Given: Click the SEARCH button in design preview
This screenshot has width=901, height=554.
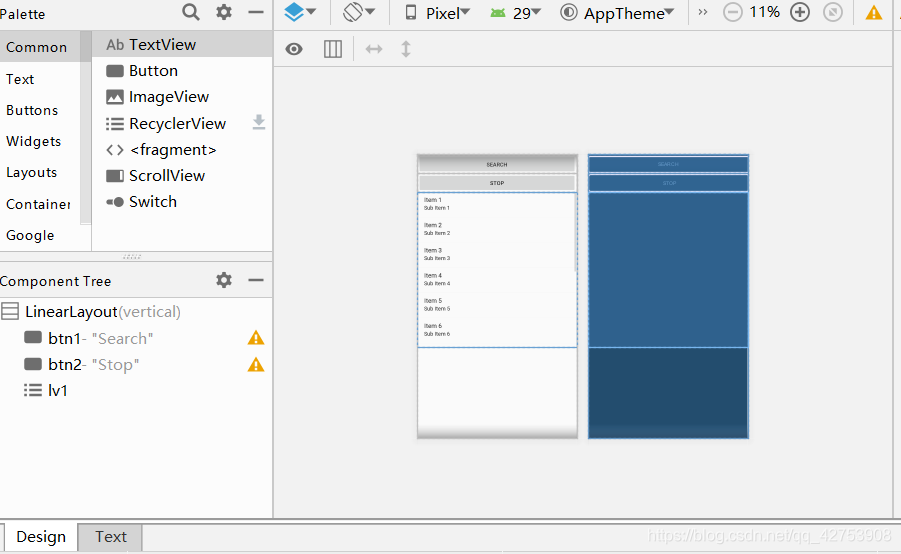Looking at the screenshot, I should [497, 164].
